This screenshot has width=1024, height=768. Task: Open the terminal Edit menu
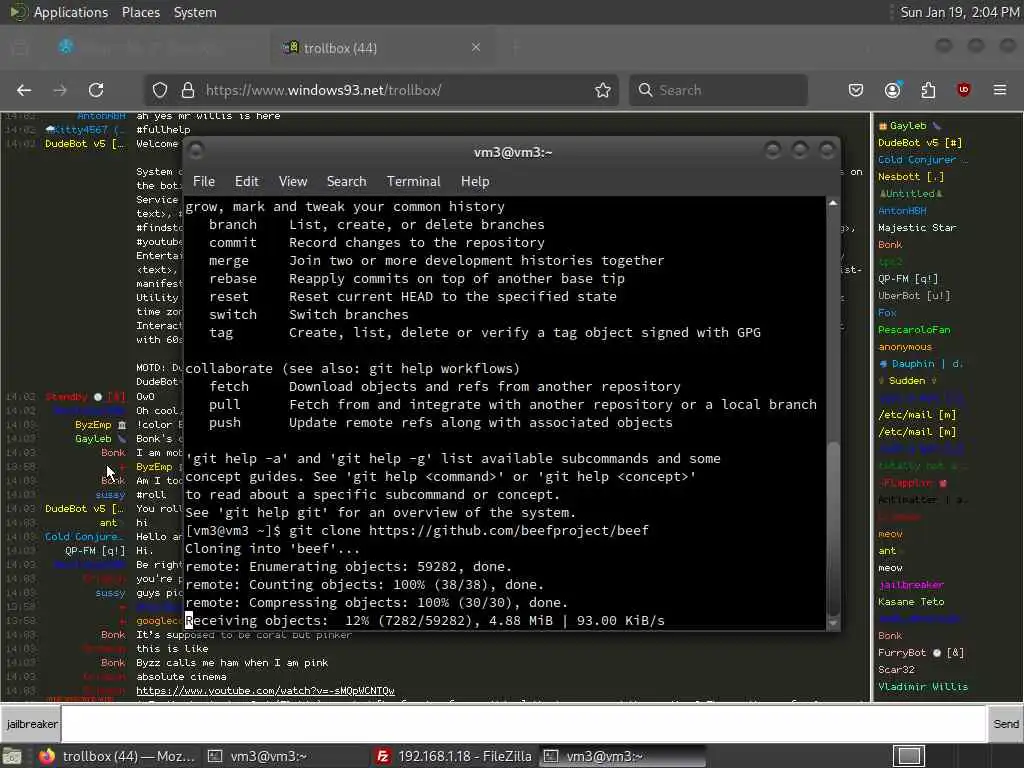pyautogui.click(x=246, y=182)
